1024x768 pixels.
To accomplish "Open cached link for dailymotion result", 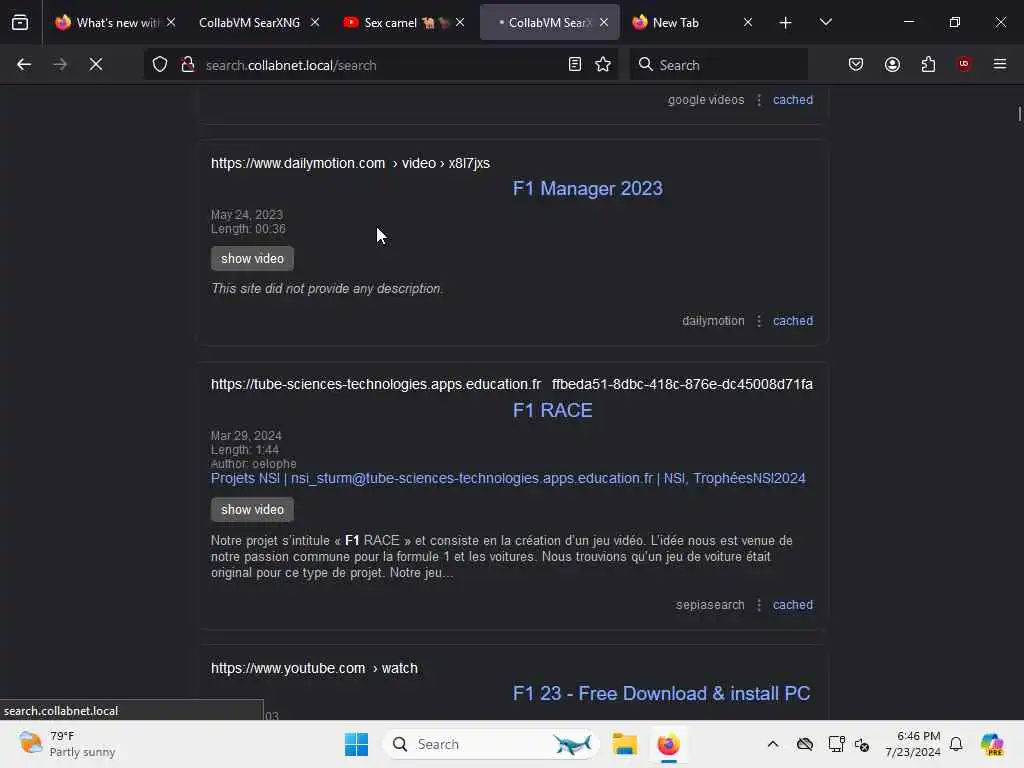I will [793, 321].
